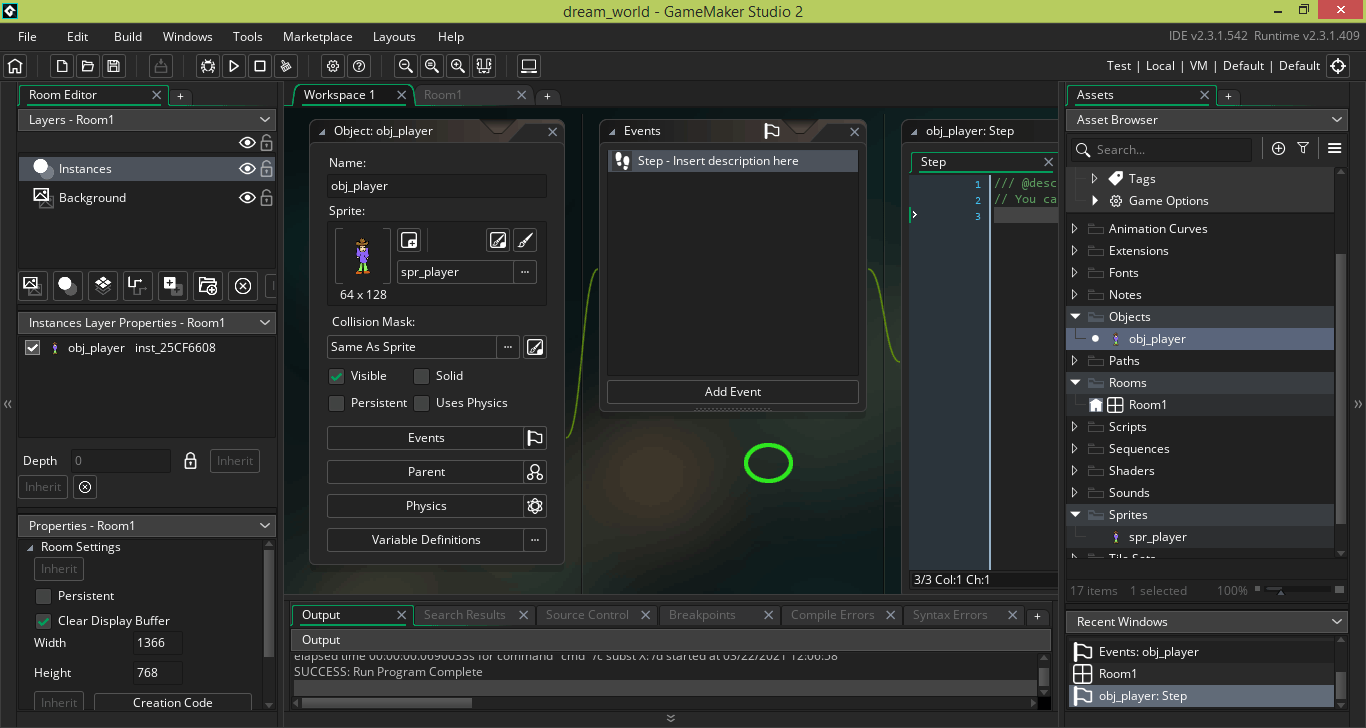
Task: Open the target manager crosshair icon
Action: 1338,66
